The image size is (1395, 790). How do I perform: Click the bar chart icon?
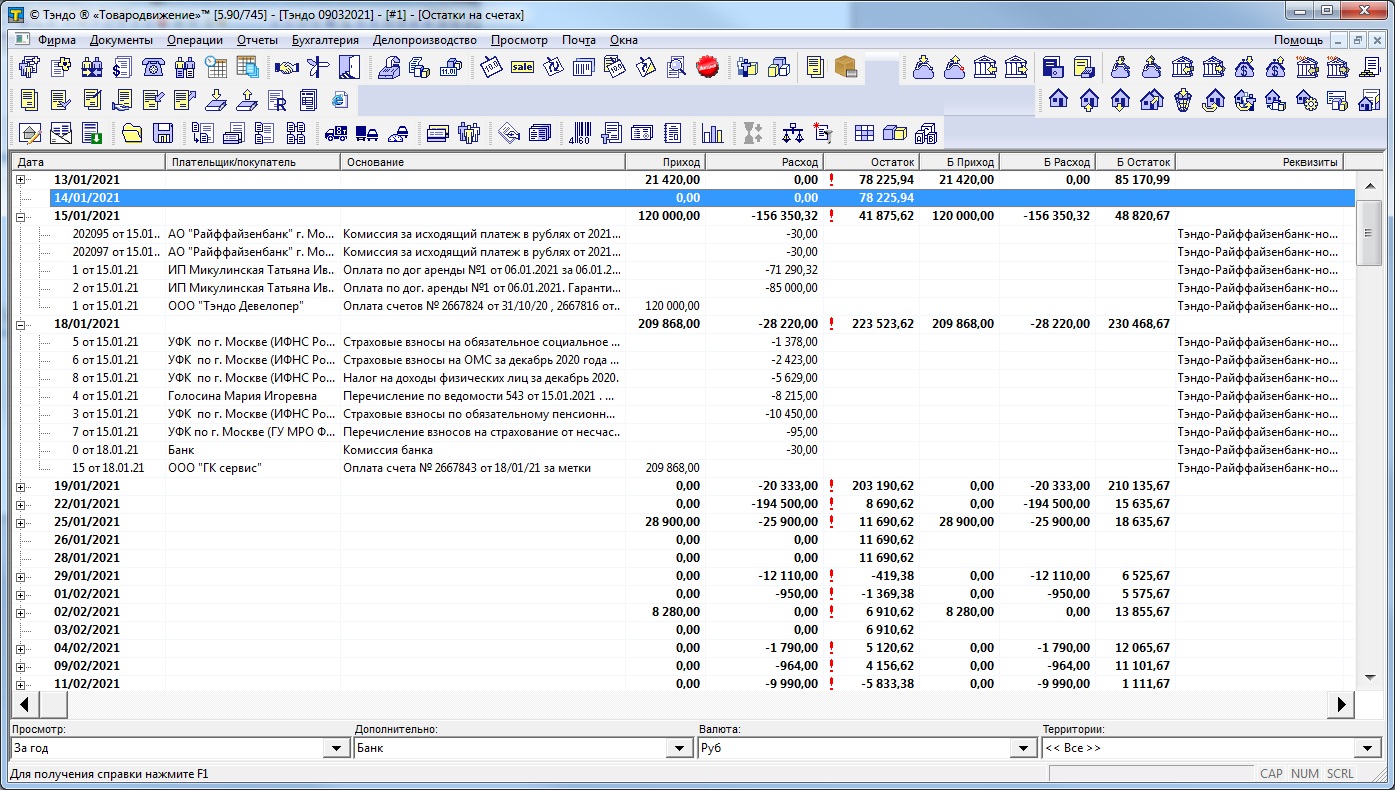point(712,132)
